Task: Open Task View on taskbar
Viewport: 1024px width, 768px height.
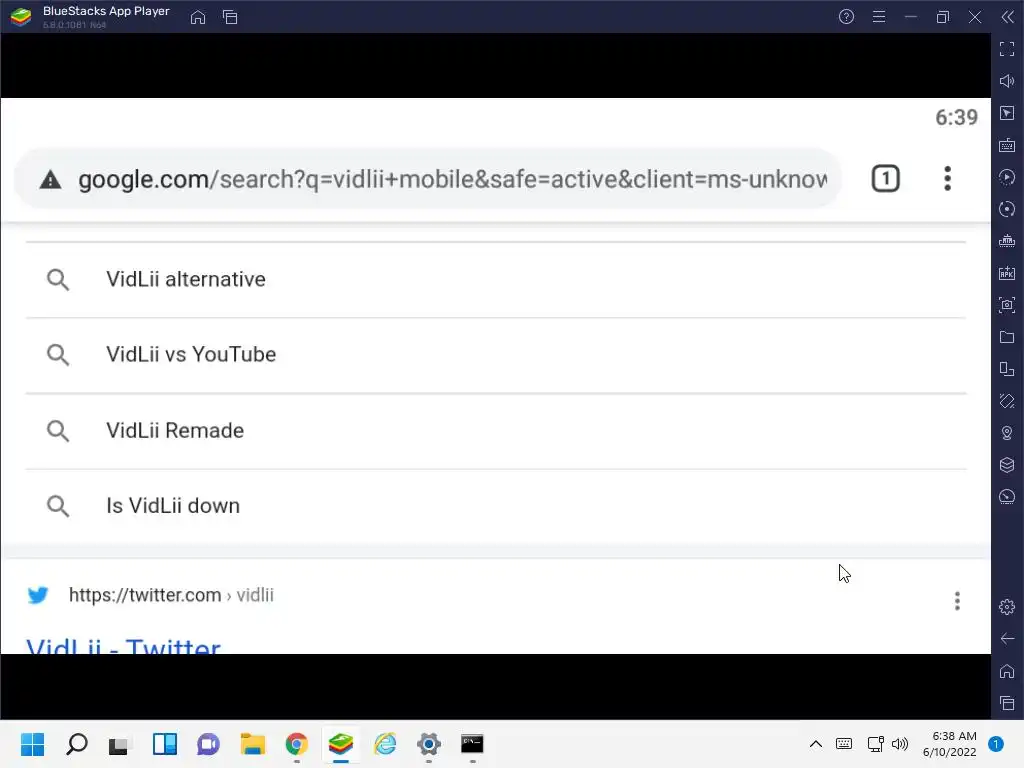Action: (x=120, y=744)
